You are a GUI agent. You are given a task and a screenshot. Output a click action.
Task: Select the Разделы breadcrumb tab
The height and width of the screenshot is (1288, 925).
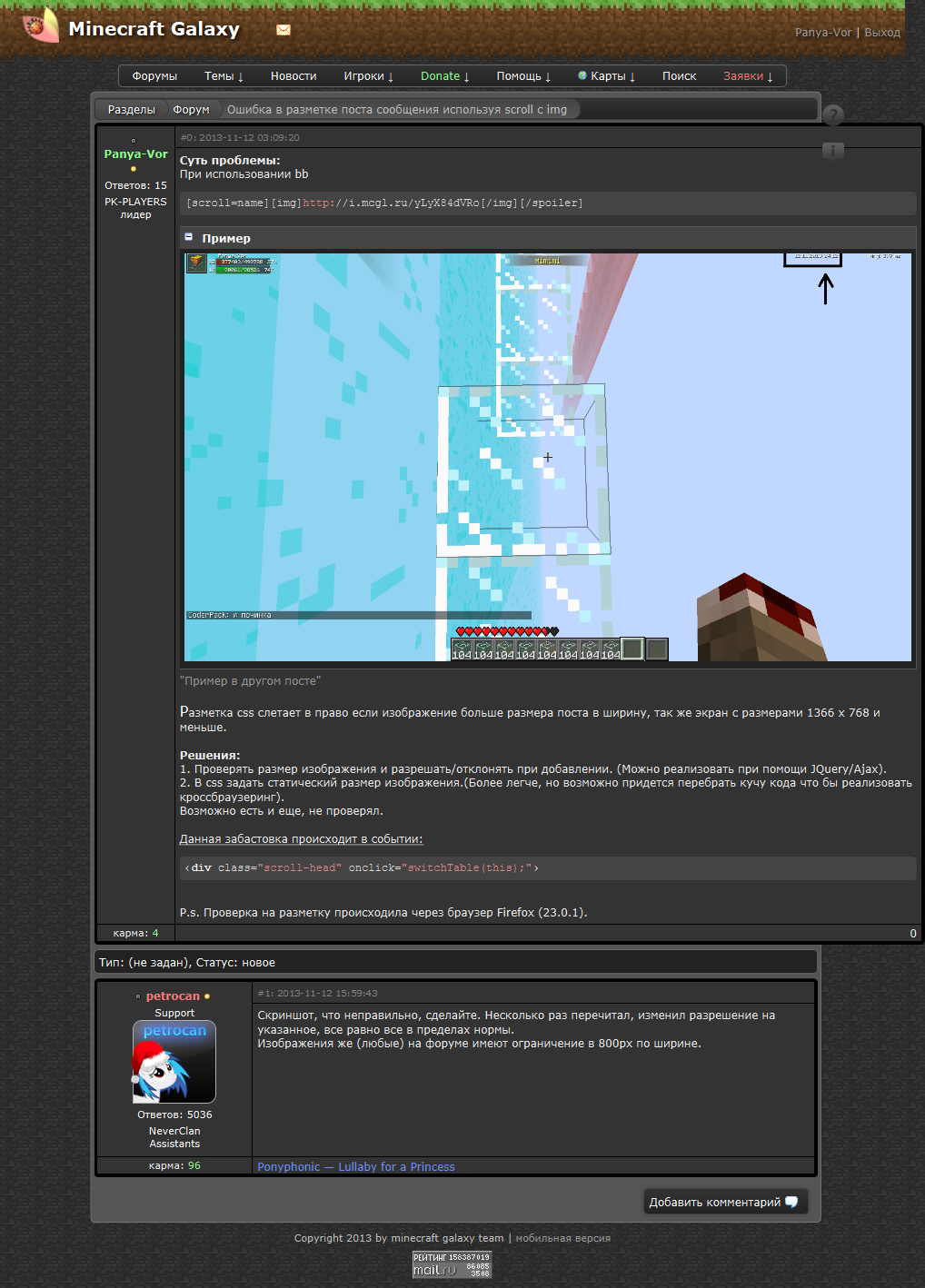[x=132, y=110]
